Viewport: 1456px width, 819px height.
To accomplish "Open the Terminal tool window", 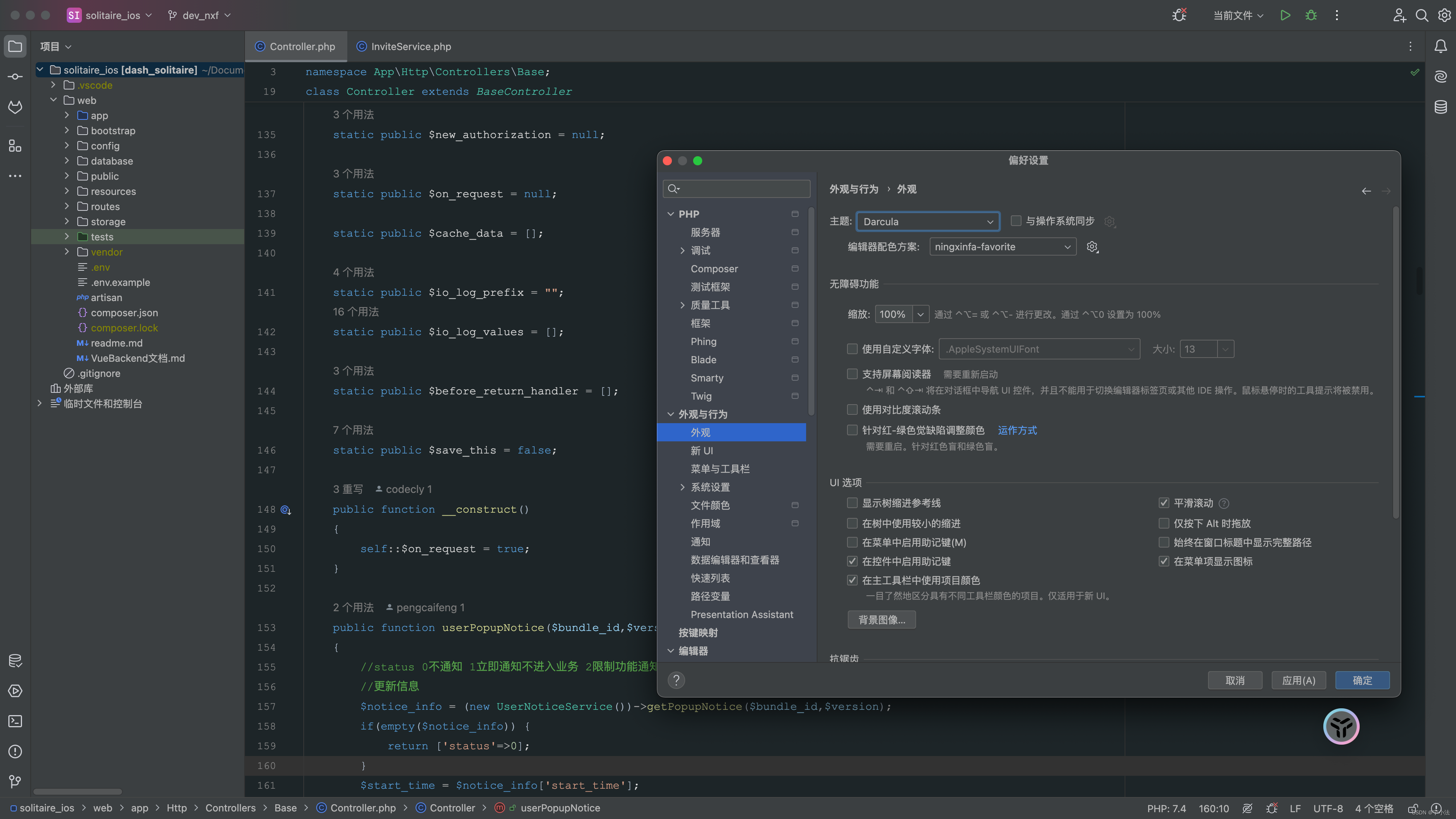I will pyautogui.click(x=15, y=721).
